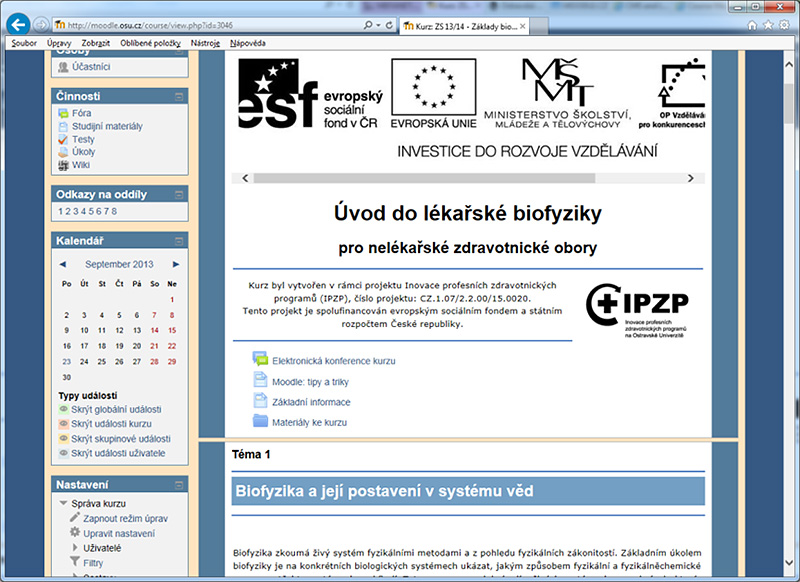Image resolution: width=800 pixels, height=582 pixels.
Task: Click the browser Back arrow button
Action: tap(19, 24)
